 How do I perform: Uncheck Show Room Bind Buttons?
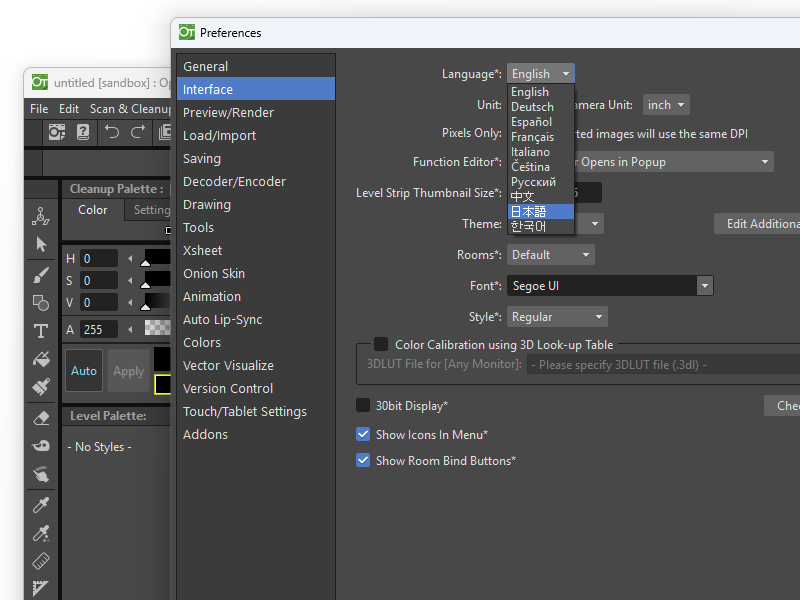[x=363, y=460]
